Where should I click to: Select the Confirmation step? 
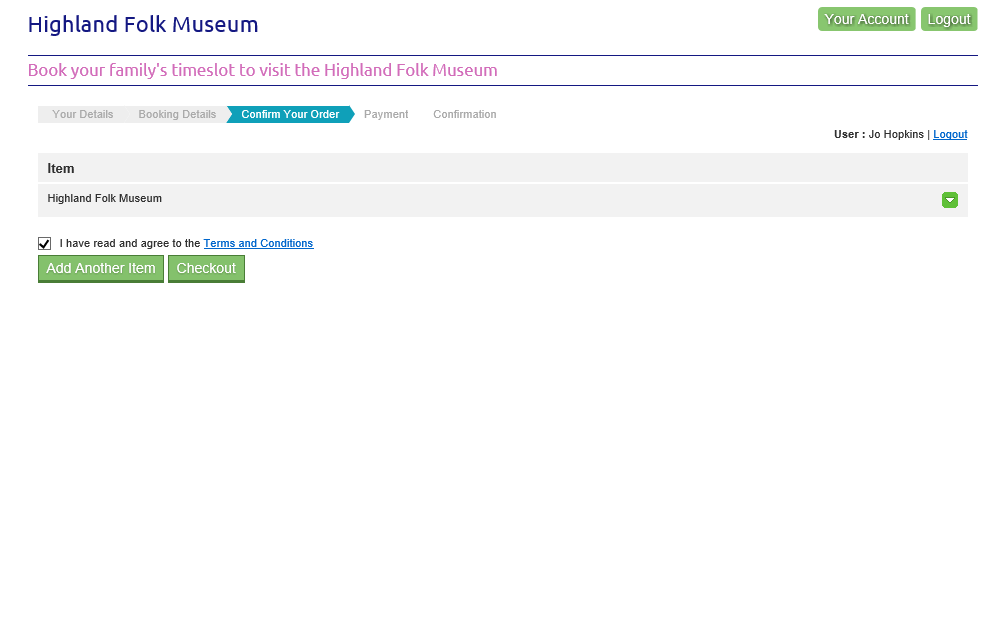[464, 114]
